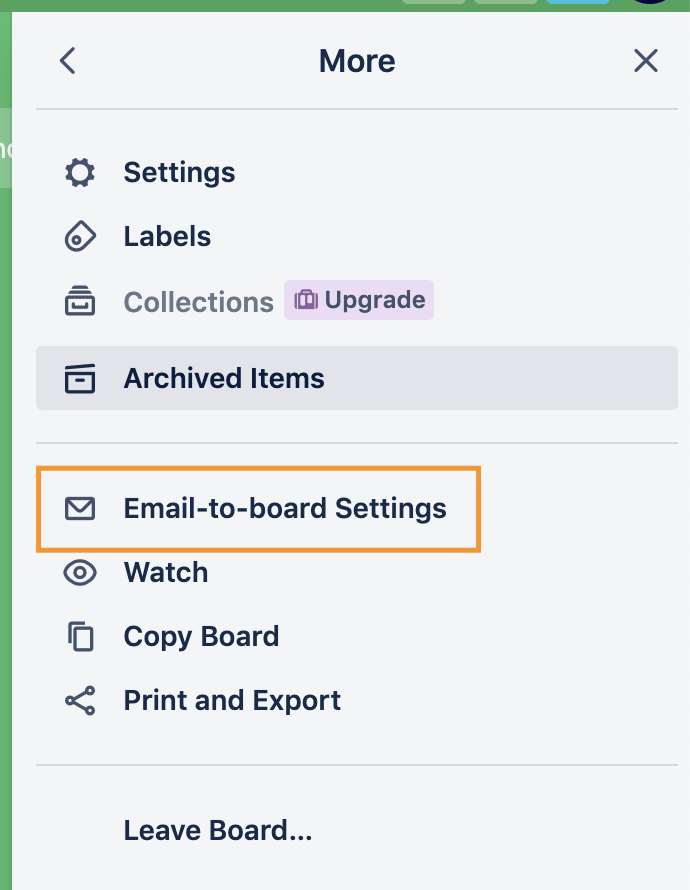Click the Copy Board duplicate icon
Screen dimensions: 690x890
[80, 637]
